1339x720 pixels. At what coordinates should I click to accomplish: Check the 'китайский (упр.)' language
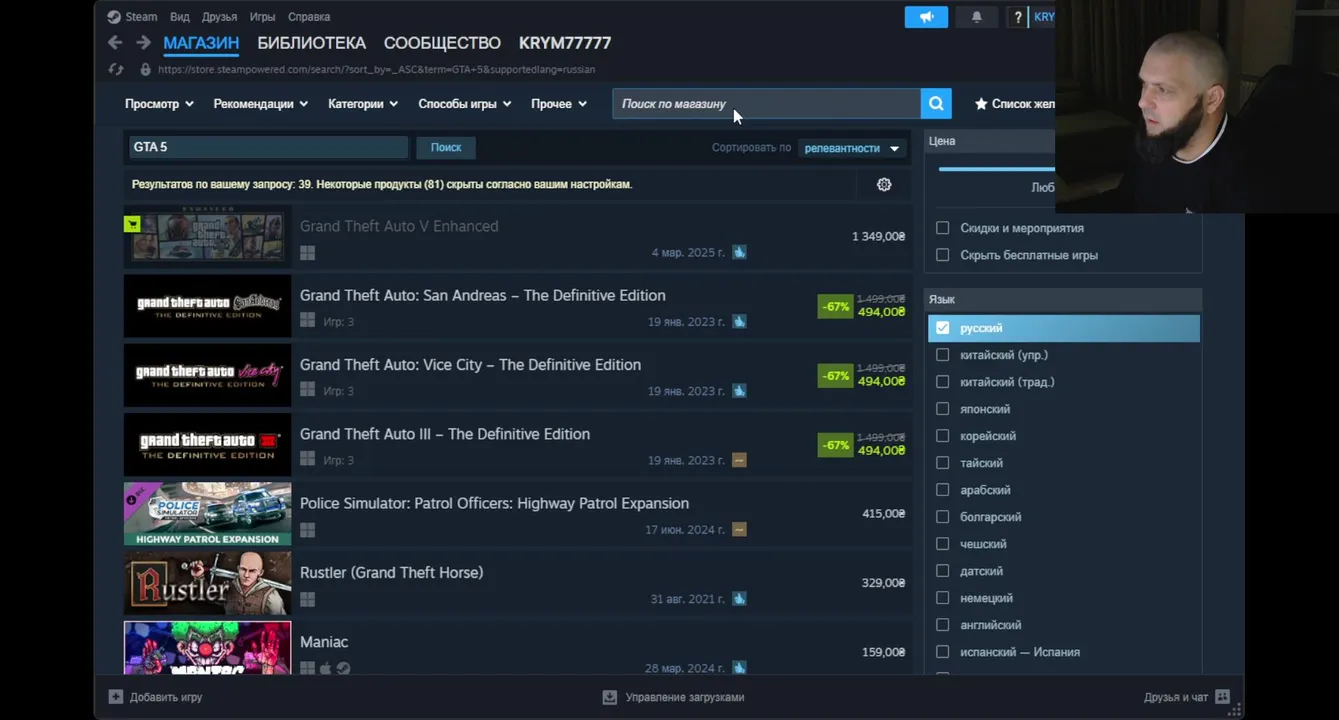coord(942,355)
